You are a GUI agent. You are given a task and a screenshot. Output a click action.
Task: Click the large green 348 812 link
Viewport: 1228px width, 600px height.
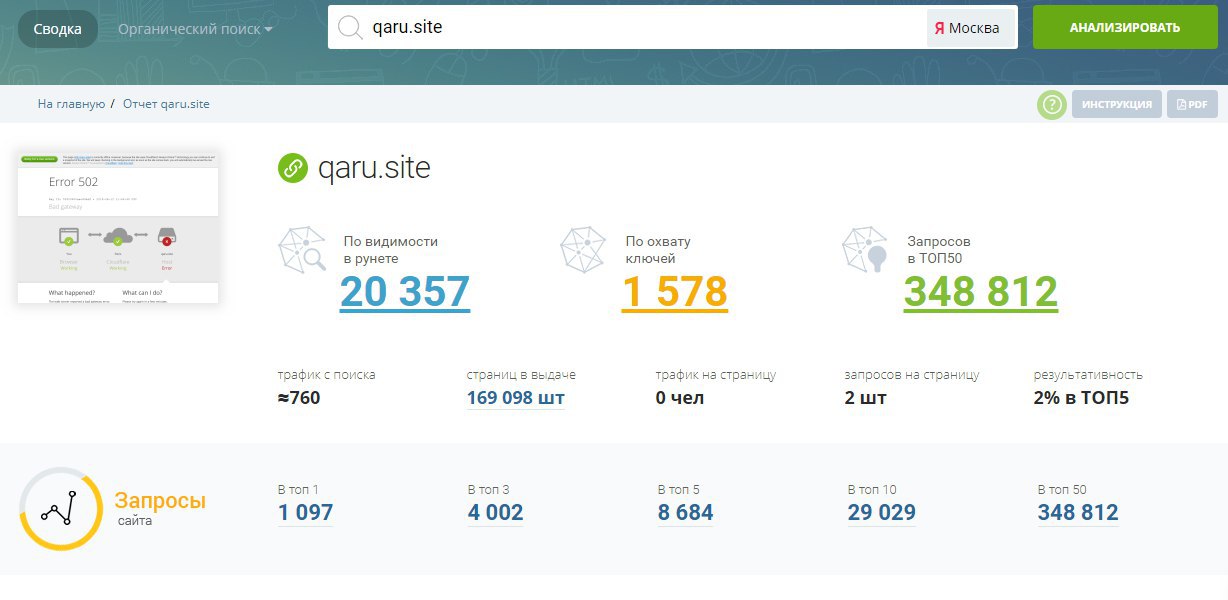[x=981, y=292]
